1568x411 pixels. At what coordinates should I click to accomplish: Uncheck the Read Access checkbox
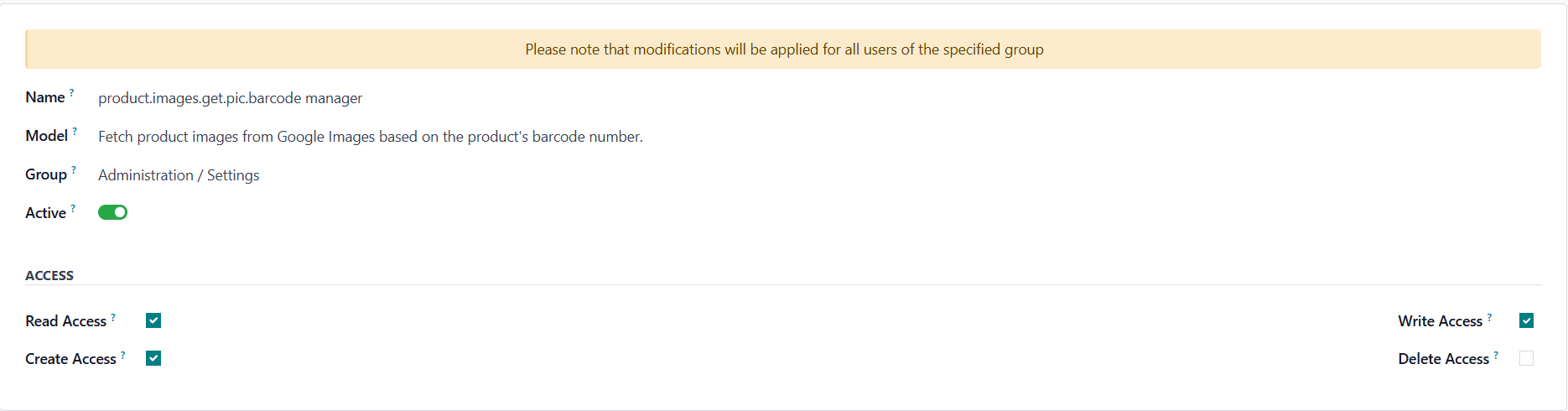point(153,320)
